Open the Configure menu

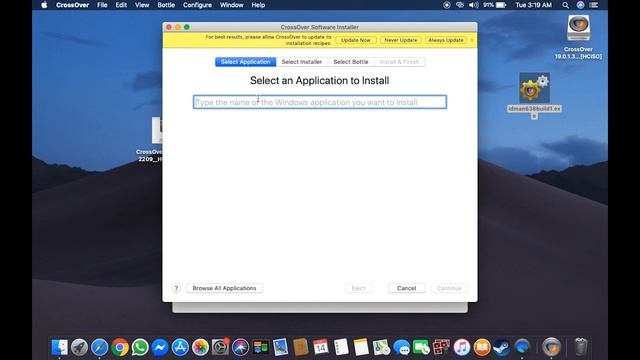[x=197, y=5]
